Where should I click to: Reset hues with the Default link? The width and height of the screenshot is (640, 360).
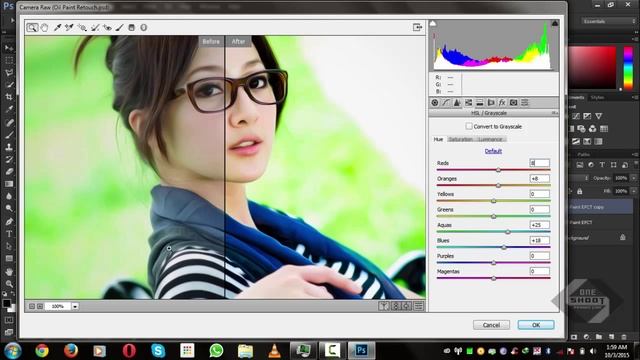[x=493, y=151]
